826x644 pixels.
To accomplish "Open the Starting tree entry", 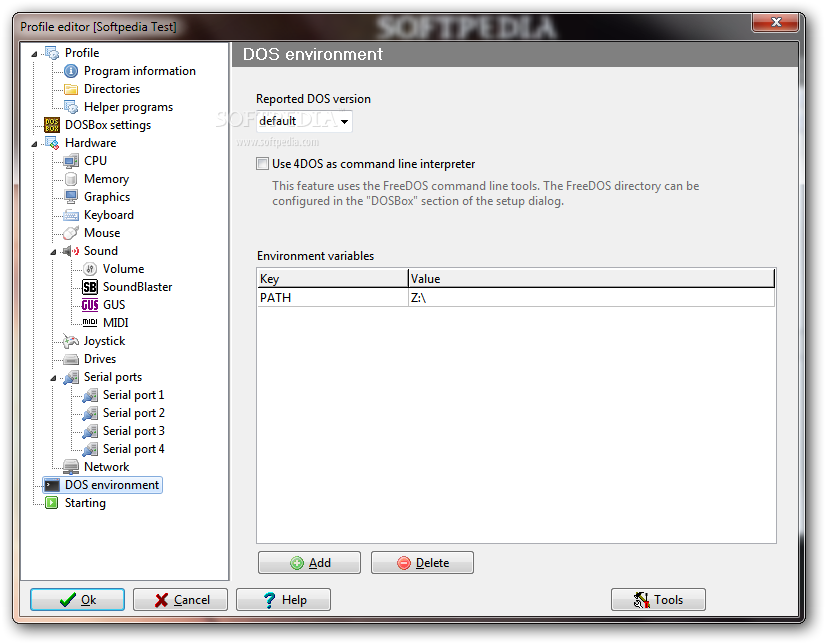I will coord(85,503).
